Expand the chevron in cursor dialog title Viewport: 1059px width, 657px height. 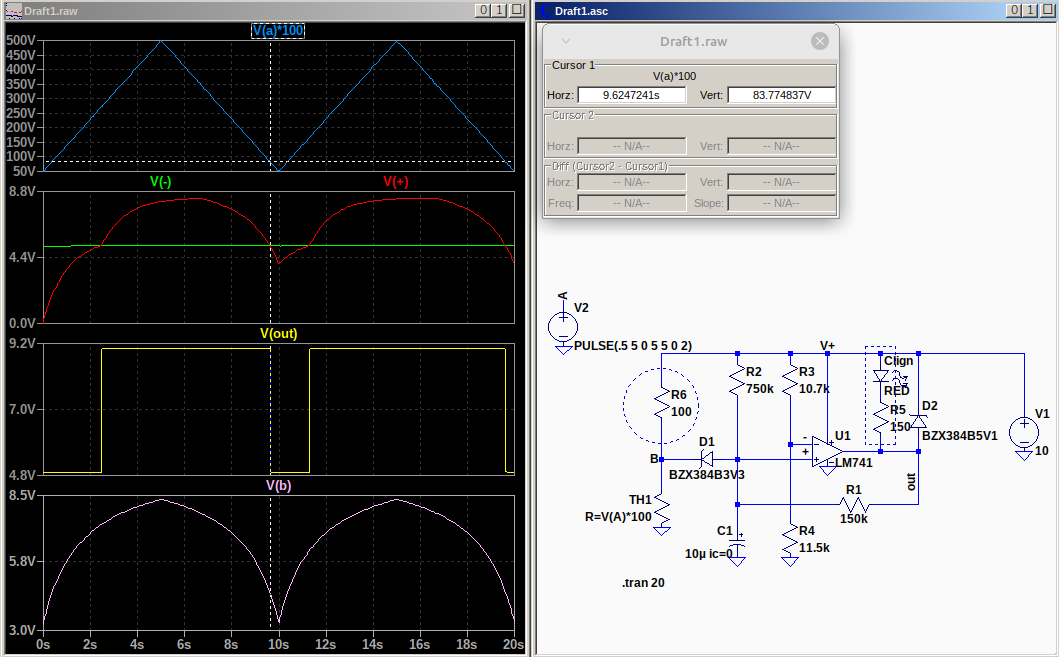tap(565, 41)
